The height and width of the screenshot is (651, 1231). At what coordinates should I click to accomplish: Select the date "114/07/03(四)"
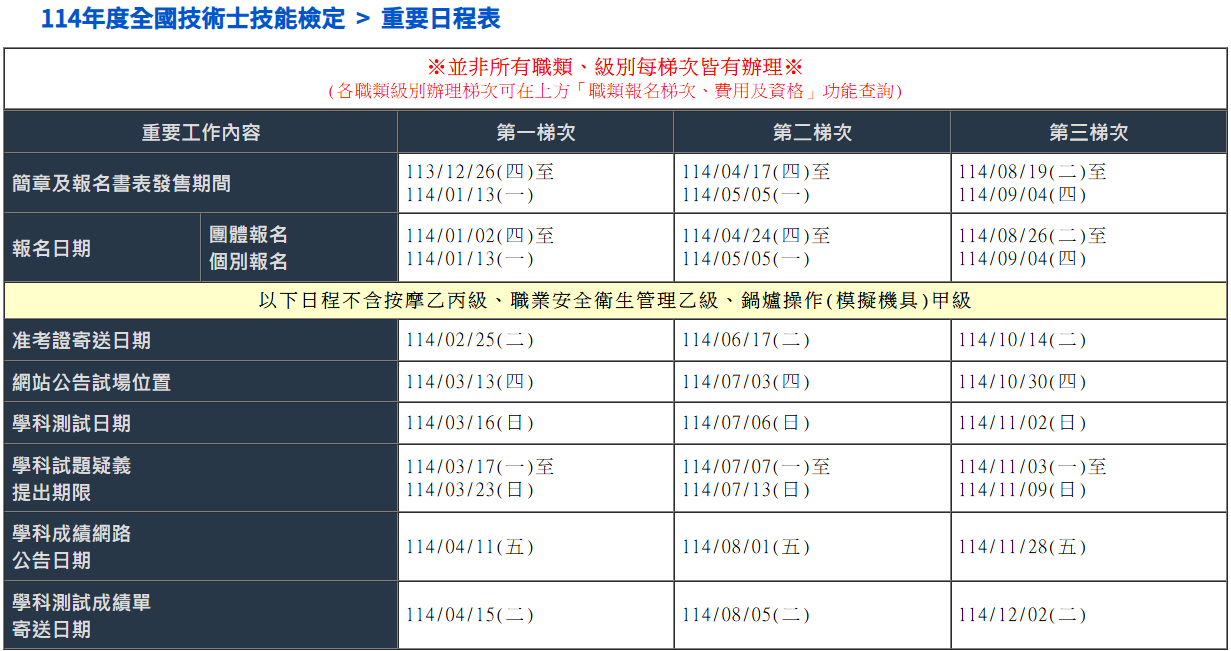coord(746,382)
